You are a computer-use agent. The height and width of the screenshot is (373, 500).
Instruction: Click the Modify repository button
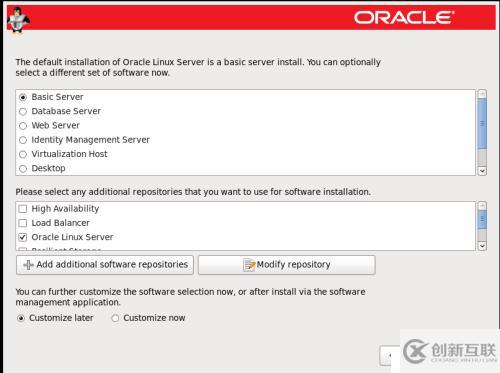[x=287, y=265]
